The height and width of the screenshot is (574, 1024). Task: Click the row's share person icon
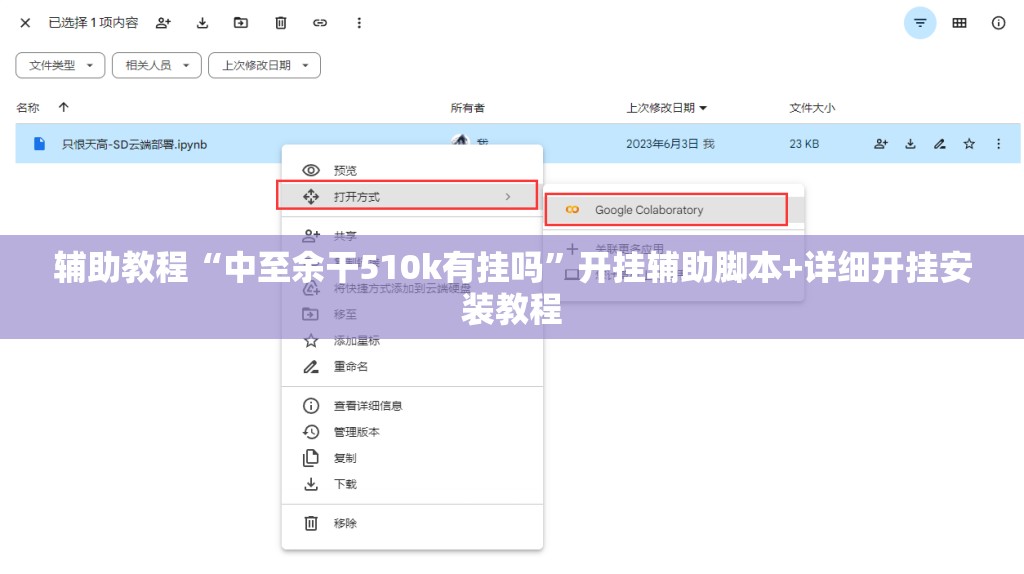point(881,144)
